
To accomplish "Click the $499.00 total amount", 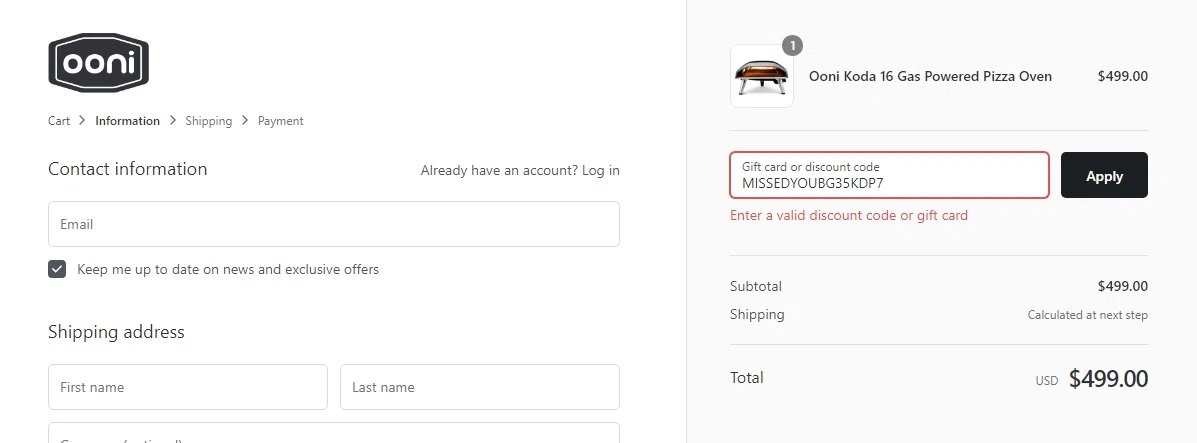I will coord(1108,379).
